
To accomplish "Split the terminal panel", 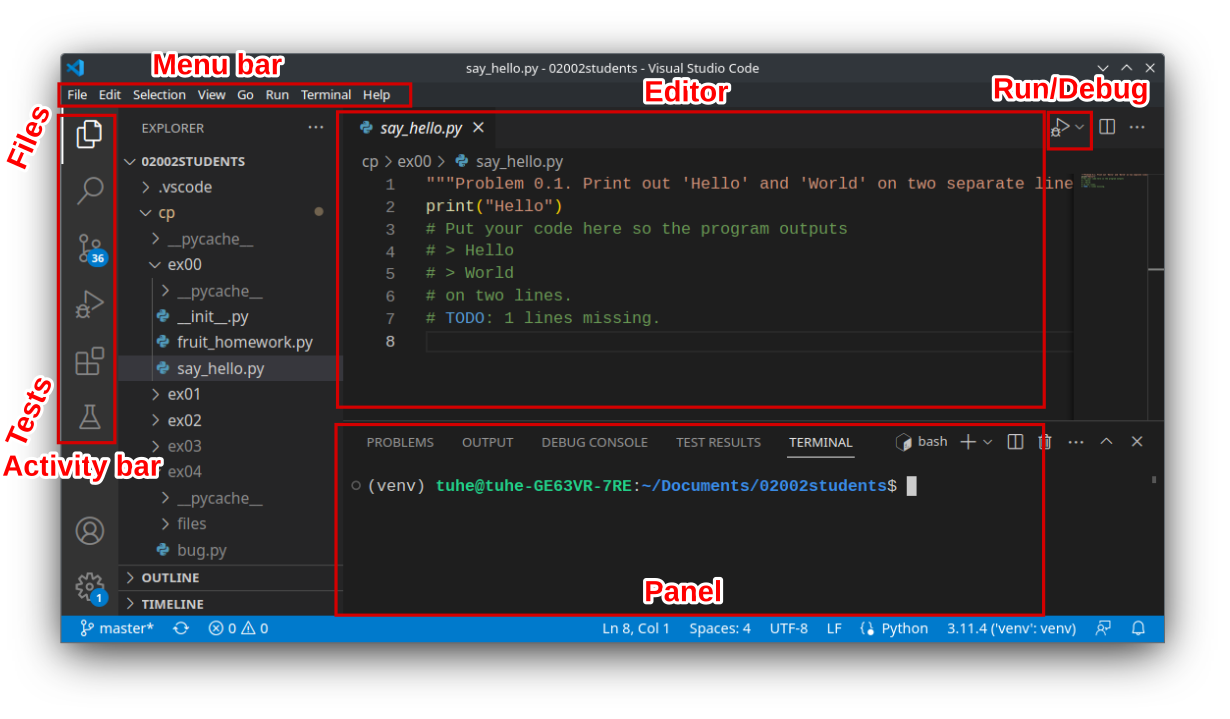I will click(x=1015, y=442).
